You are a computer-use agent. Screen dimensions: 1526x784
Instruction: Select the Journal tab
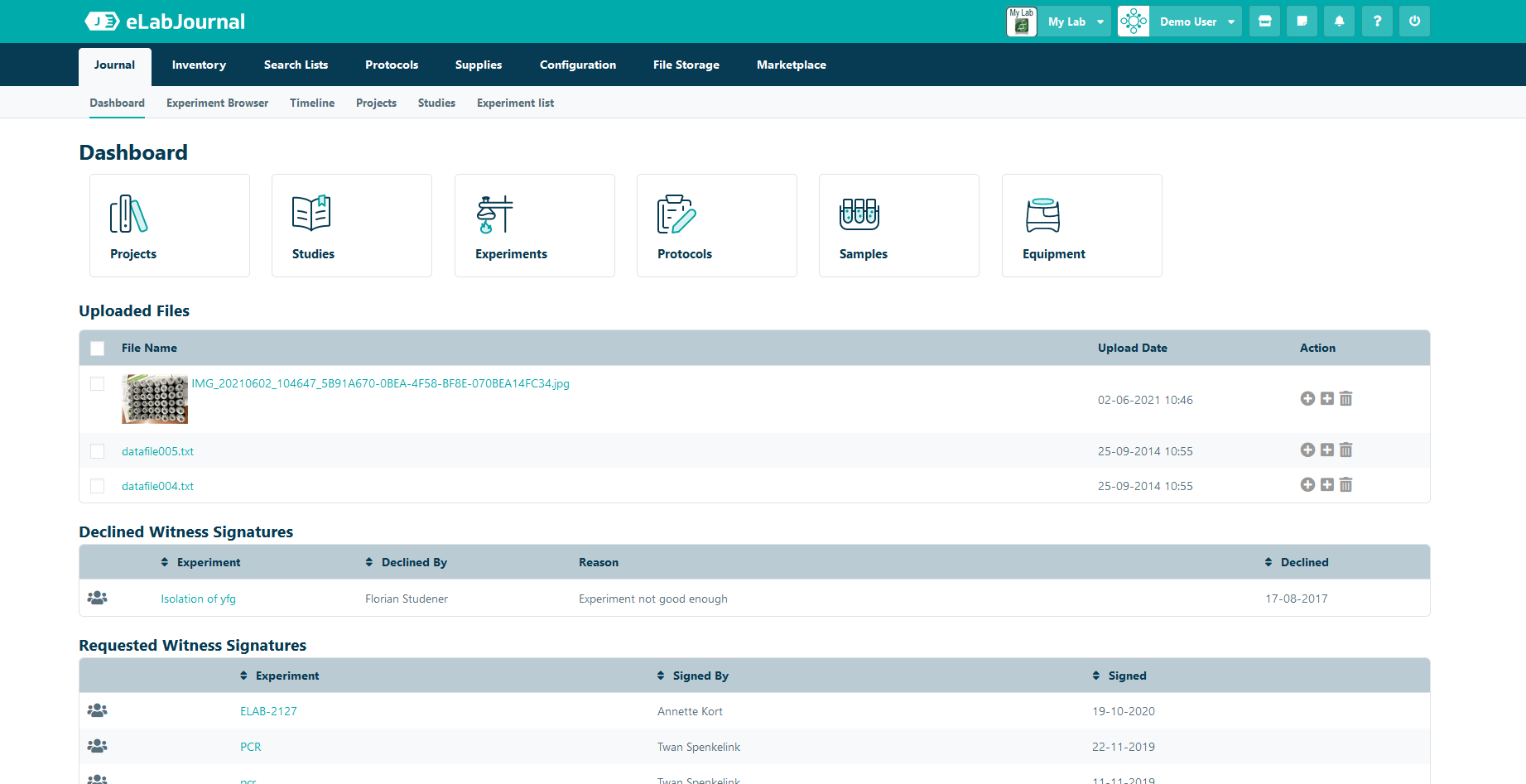tap(114, 65)
